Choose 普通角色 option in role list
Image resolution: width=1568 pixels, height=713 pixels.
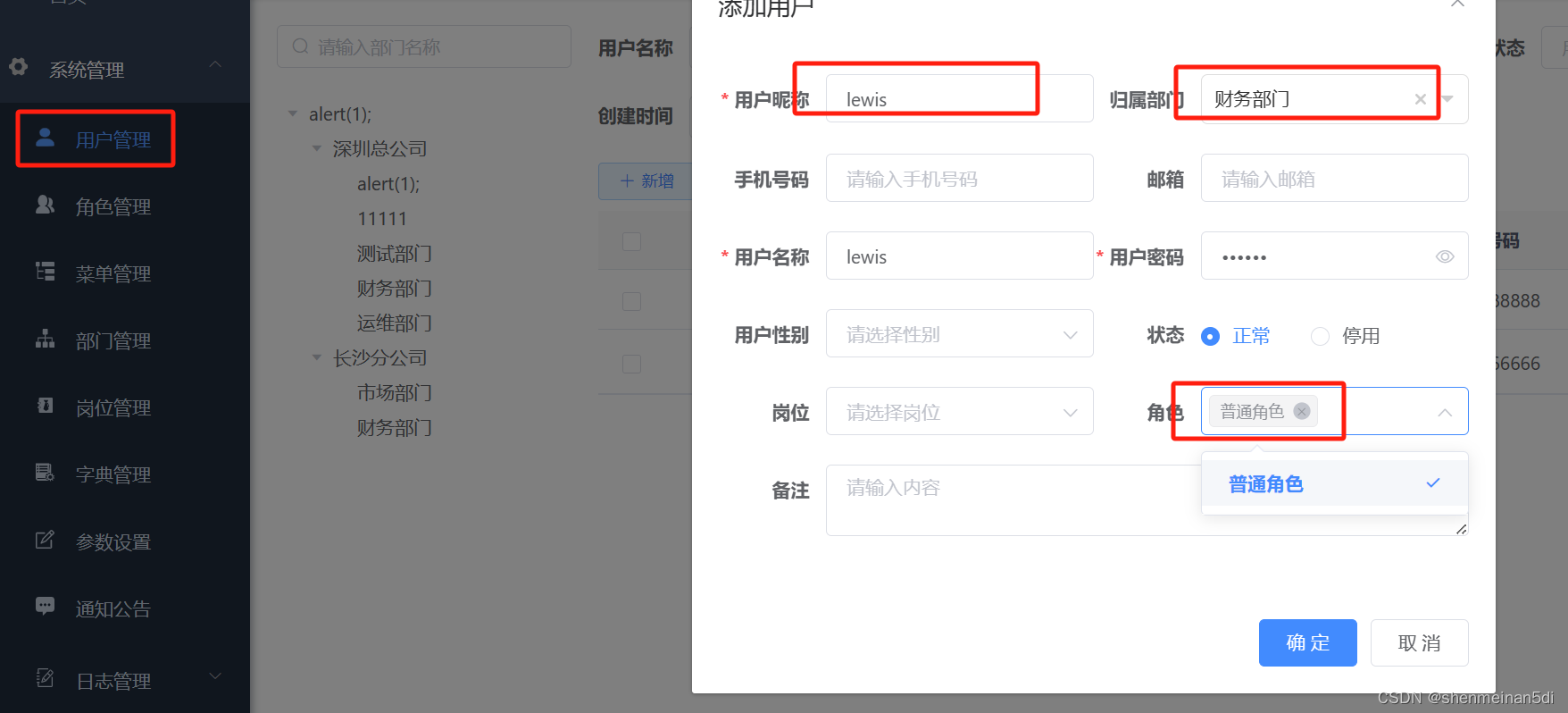(x=1335, y=483)
